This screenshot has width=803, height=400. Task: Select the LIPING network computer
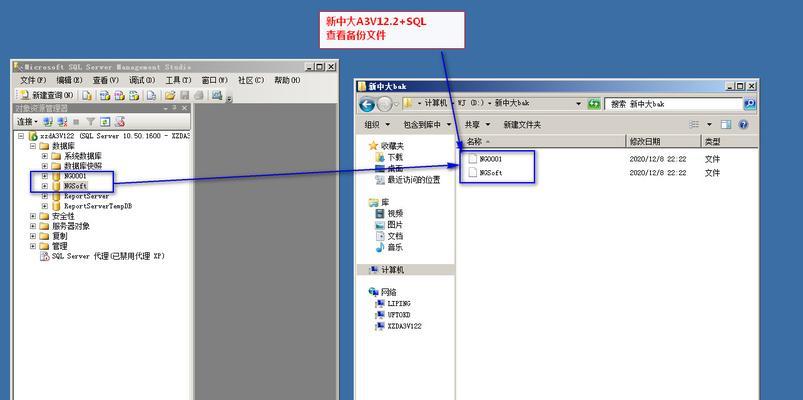(398, 304)
